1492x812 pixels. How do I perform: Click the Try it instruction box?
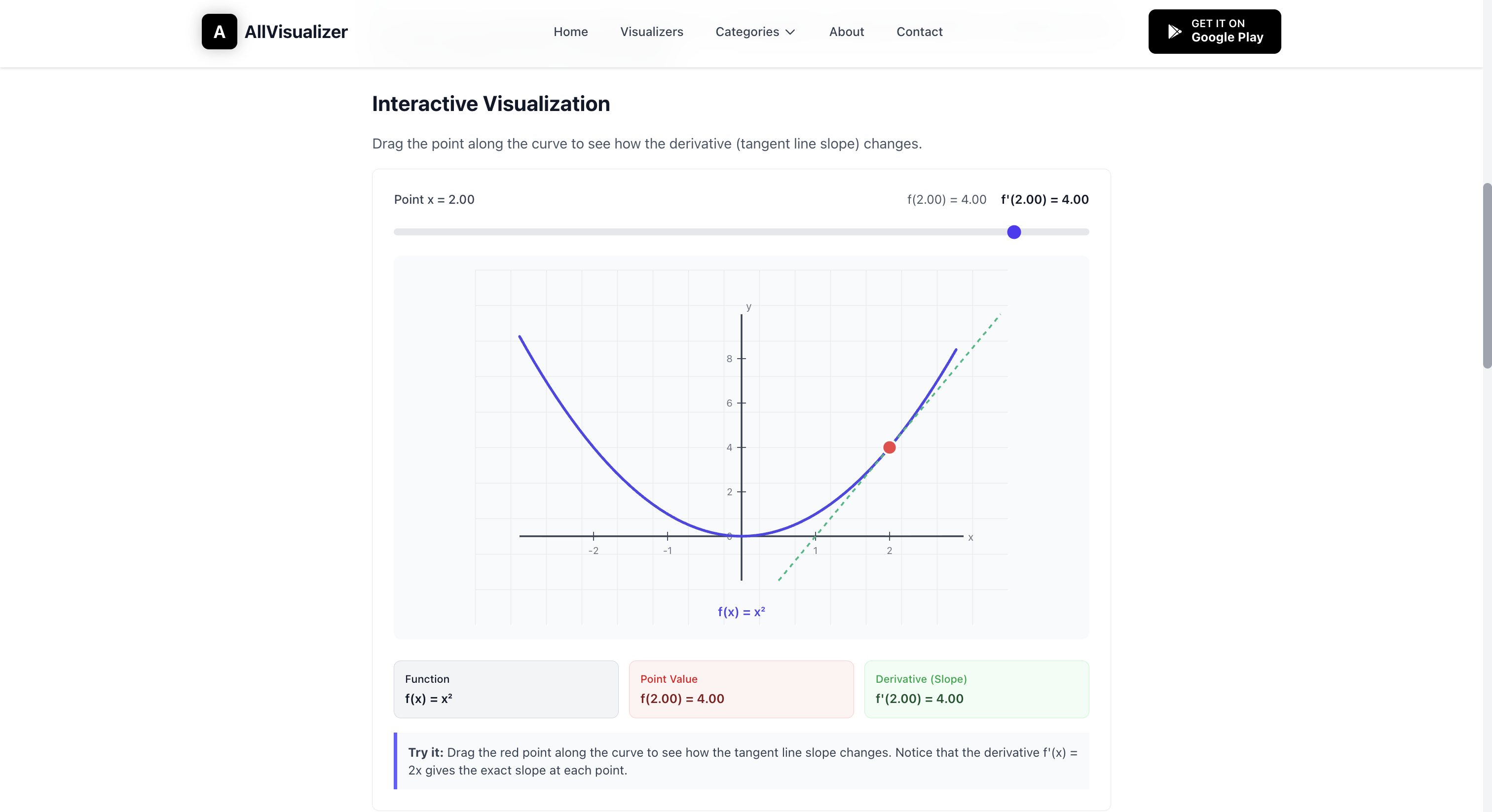(x=742, y=761)
